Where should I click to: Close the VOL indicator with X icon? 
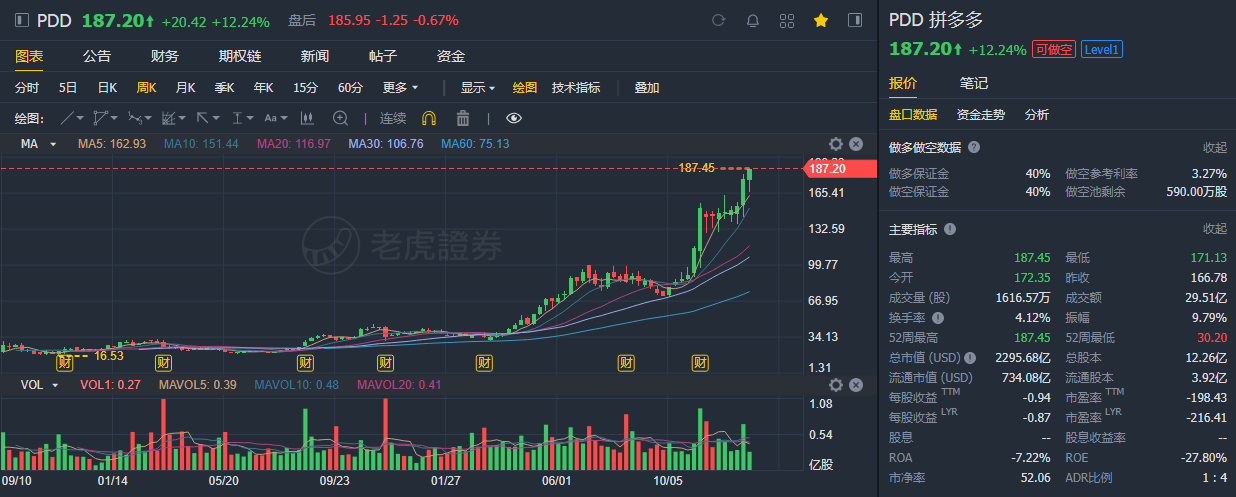tap(856, 384)
